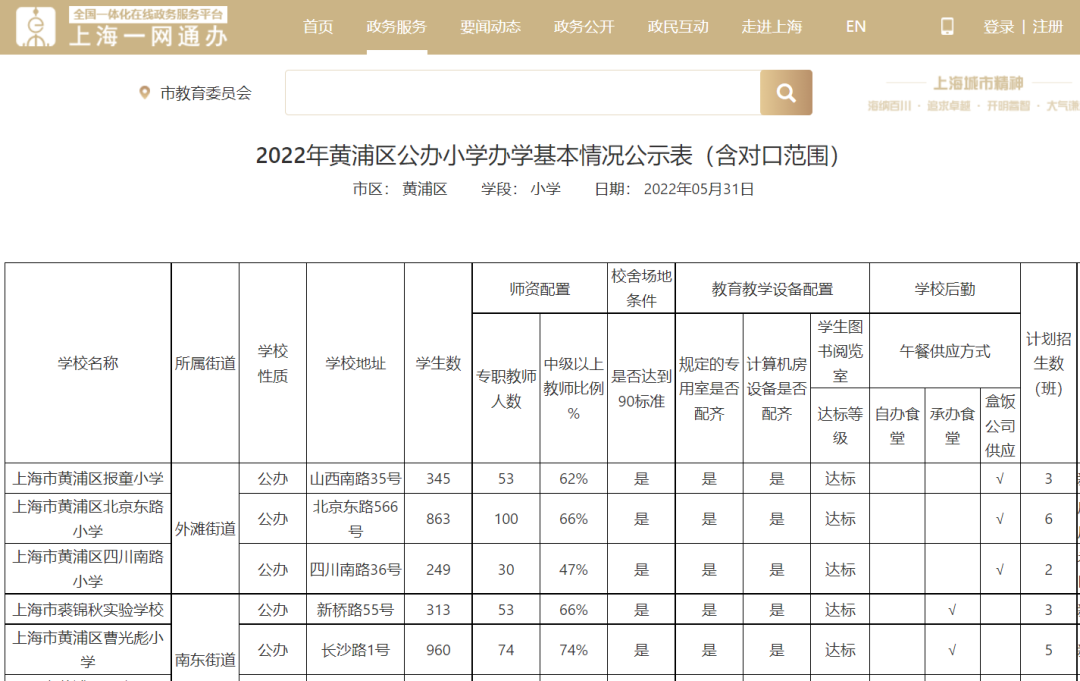Click address 长沙路1号

point(355,649)
